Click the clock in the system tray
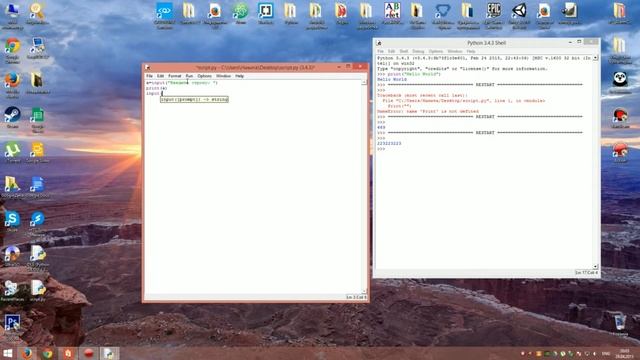Image resolution: width=640 pixels, height=360 pixels. click(x=624, y=353)
